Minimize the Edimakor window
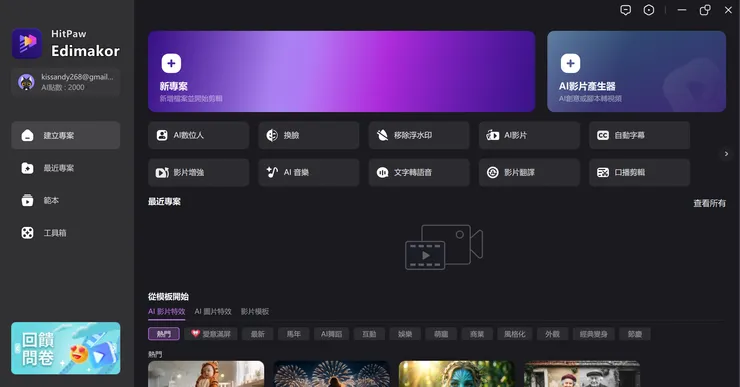Viewport: 740px width, 387px height. tap(682, 10)
